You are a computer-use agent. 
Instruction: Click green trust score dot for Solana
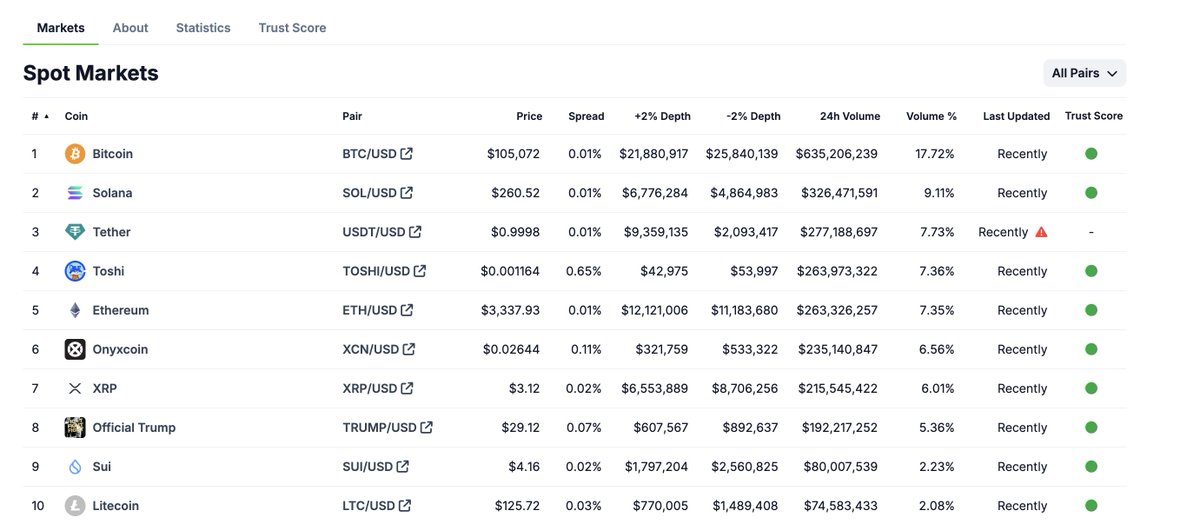click(x=1091, y=193)
